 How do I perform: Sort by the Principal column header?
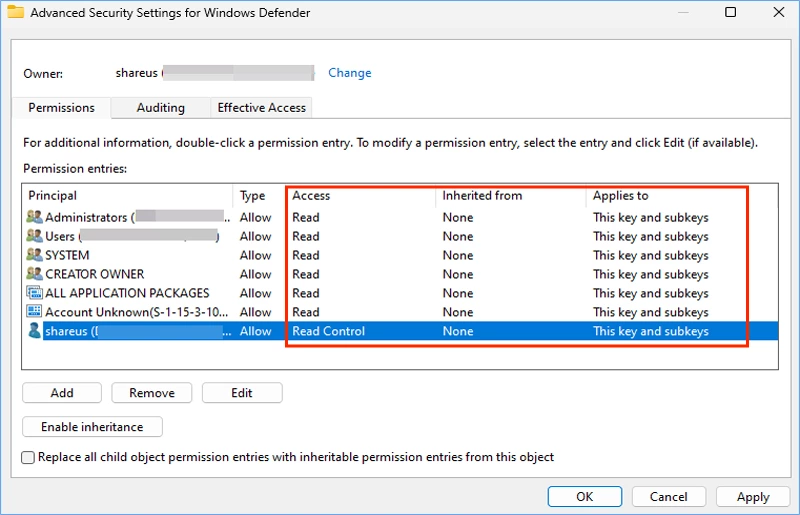click(128, 195)
